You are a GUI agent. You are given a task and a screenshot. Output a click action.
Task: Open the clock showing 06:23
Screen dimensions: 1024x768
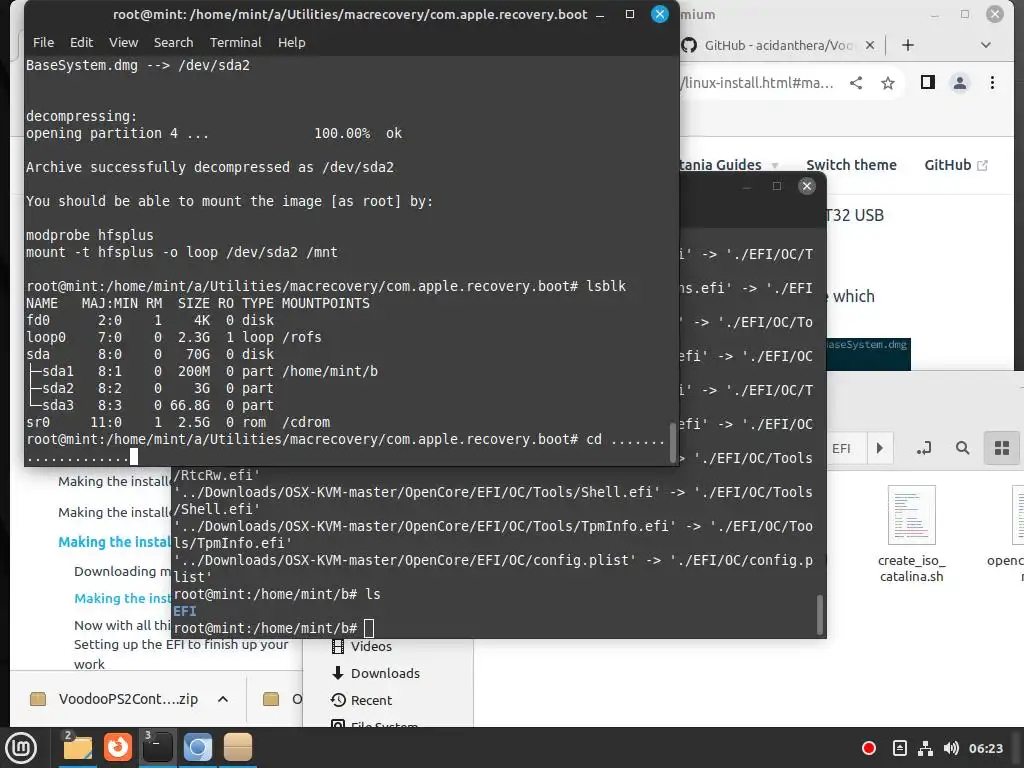pyautogui.click(x=985, y=748)
